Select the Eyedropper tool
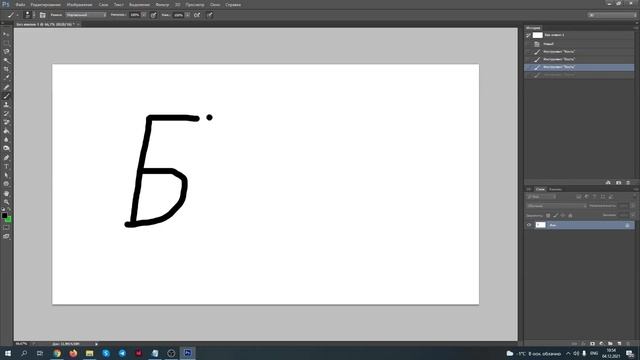The width and height of the screenshot is (640, 360). (6, 78)
